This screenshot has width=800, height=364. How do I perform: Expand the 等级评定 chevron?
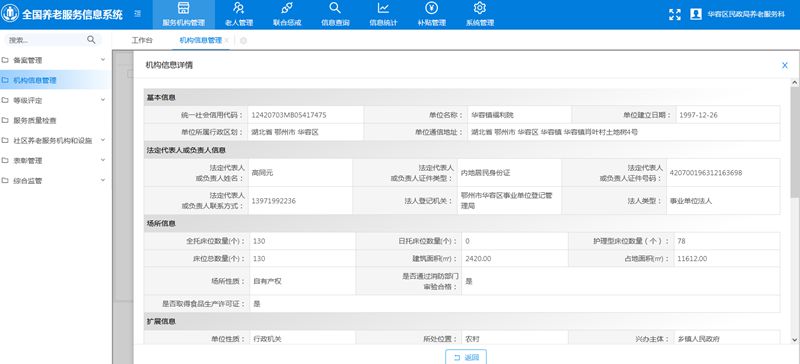pos(103,100)
